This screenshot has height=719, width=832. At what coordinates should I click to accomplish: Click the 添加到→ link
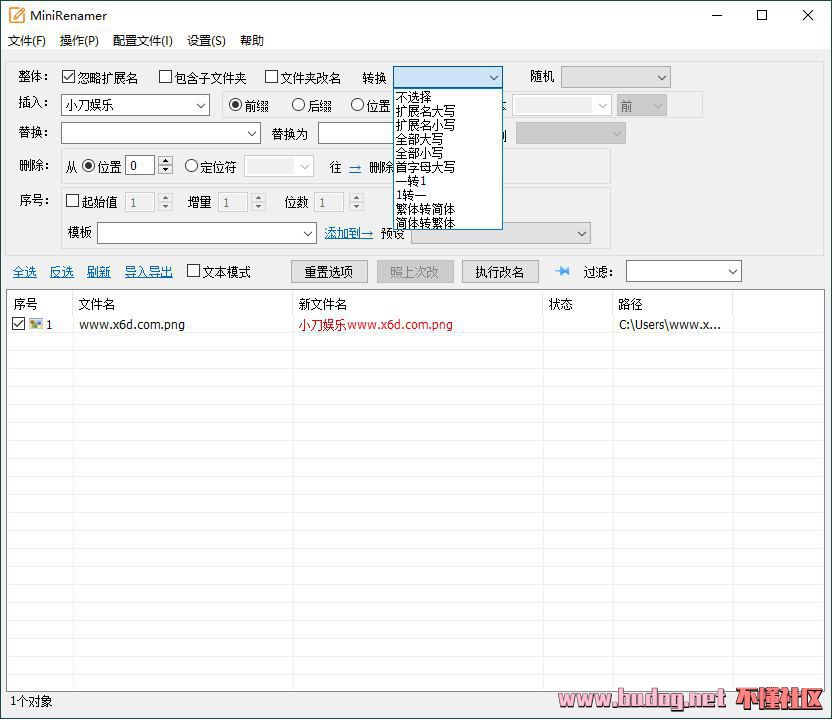(x=349, y=233)
